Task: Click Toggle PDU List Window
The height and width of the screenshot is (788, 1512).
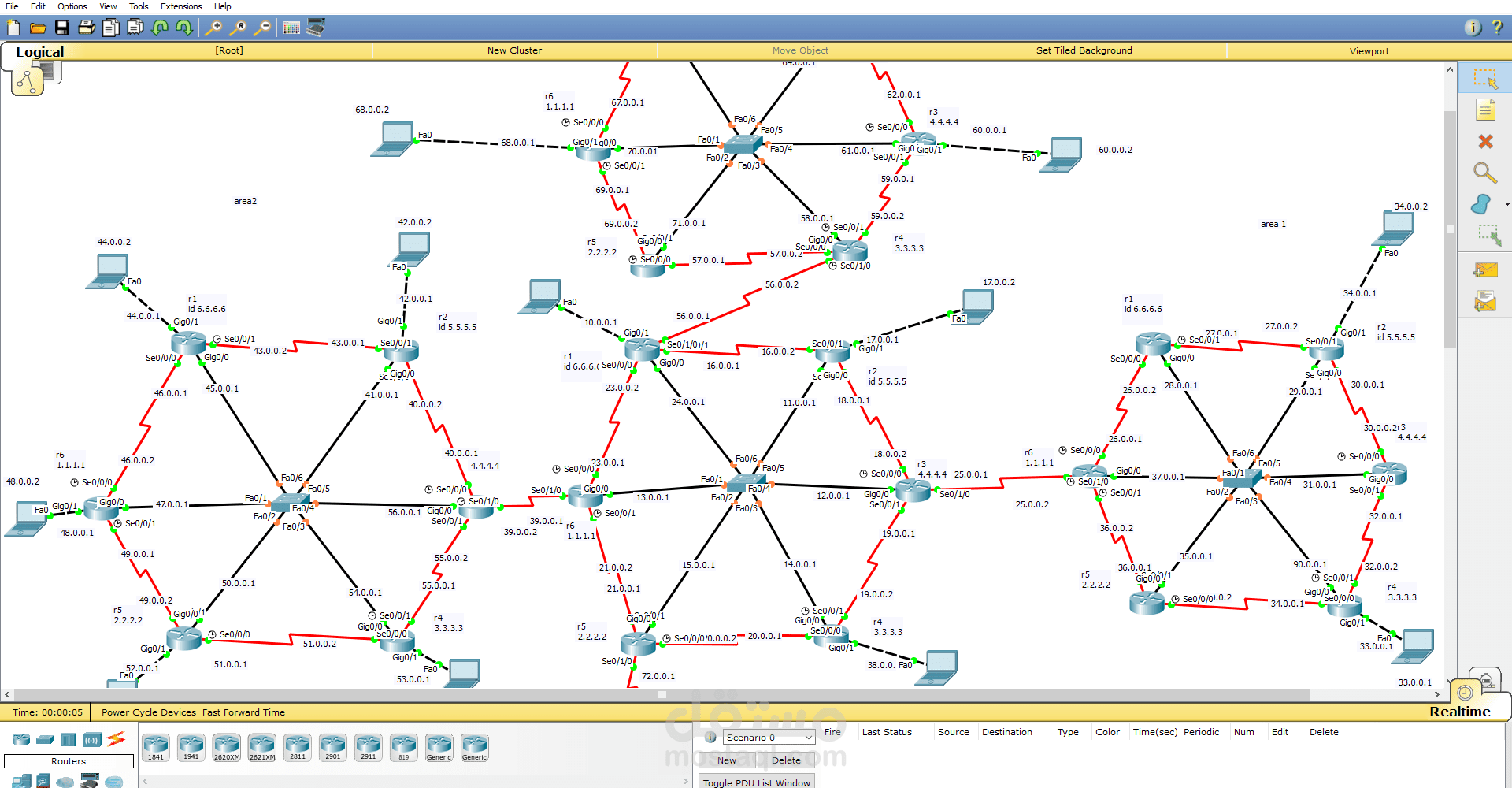Action: pyautogui.click(x=756, y=782)
